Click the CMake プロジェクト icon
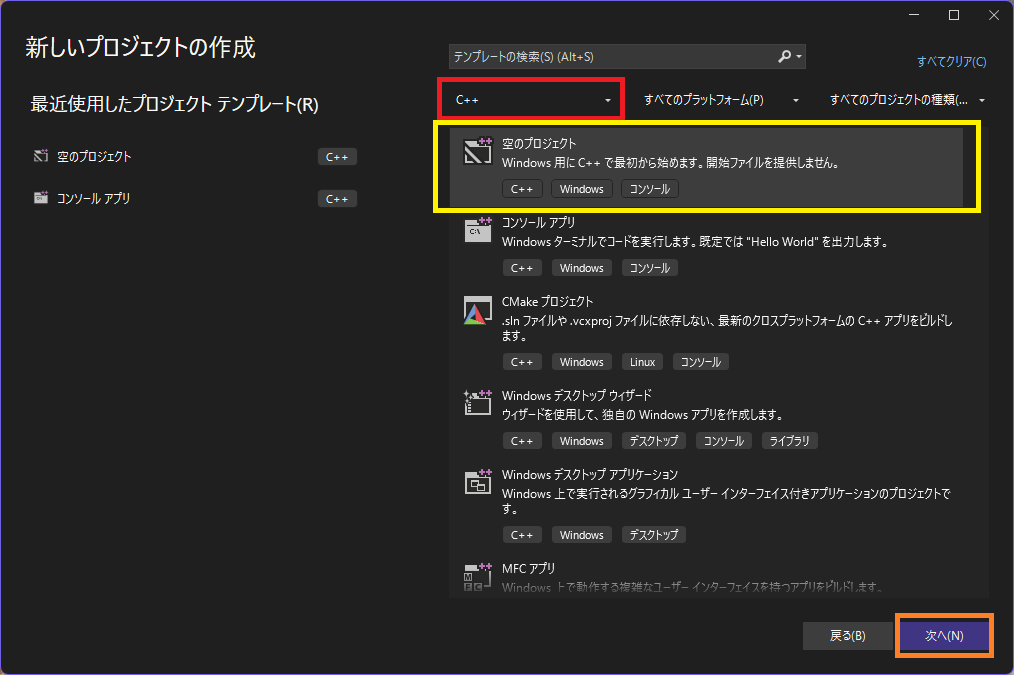1014x675 pixels. click(x=478, y=312)
